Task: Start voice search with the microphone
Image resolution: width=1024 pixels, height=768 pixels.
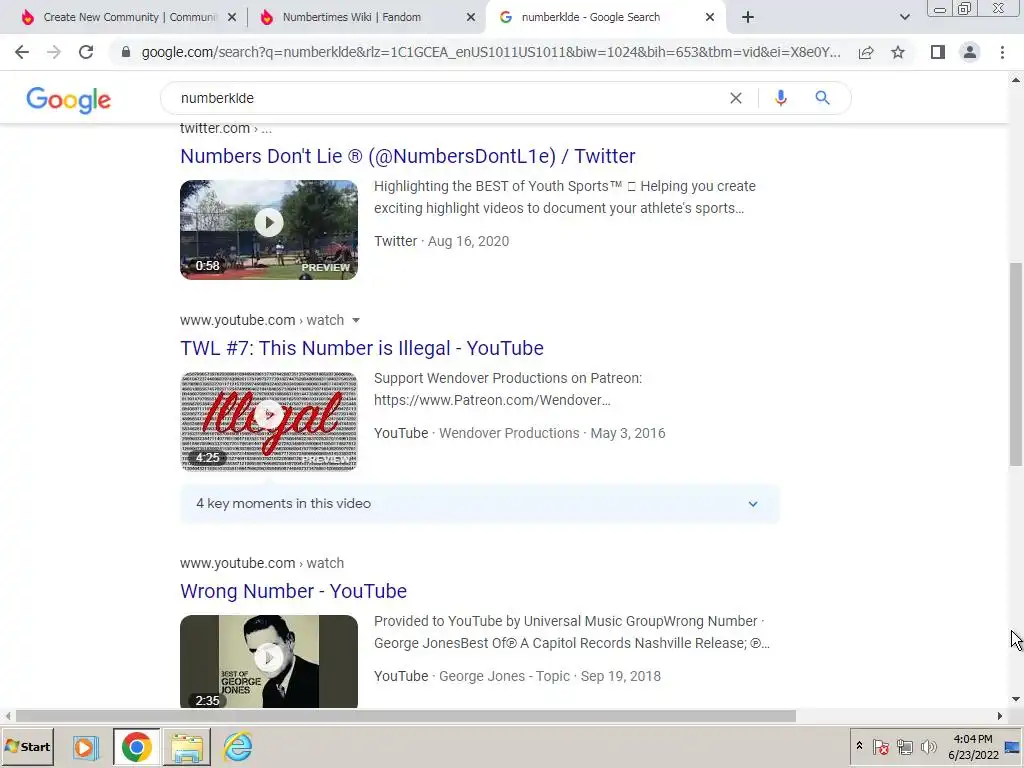Action: 780,98
